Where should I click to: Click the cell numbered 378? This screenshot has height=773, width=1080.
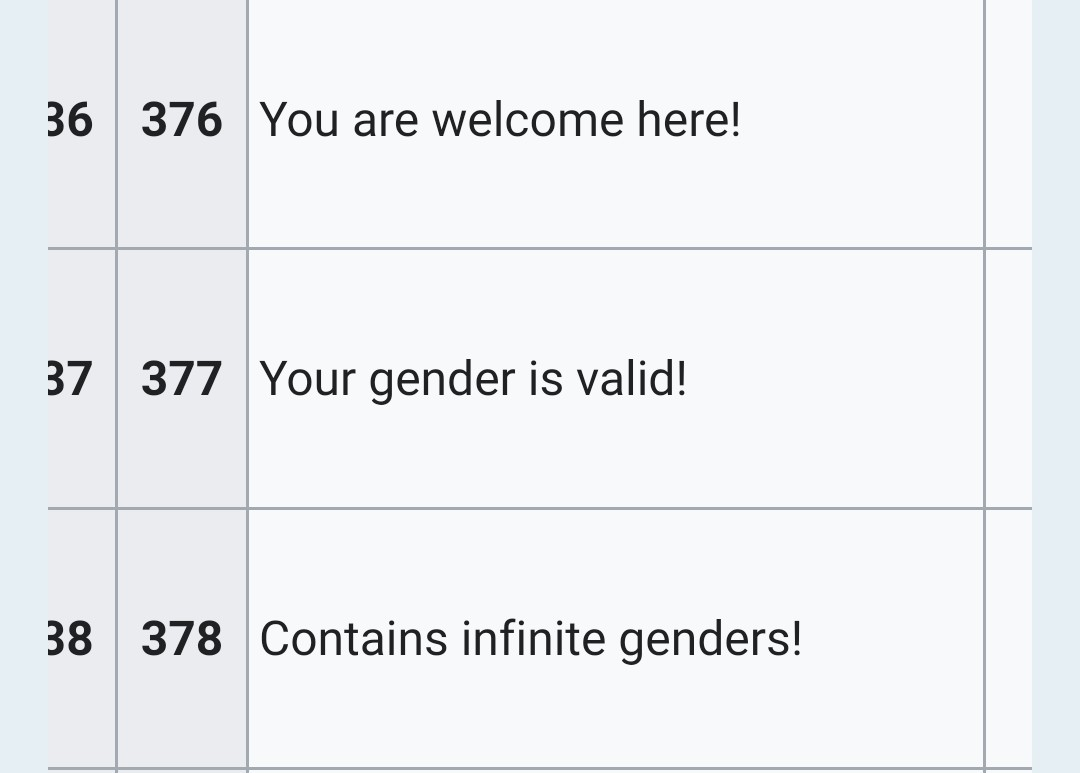[182, 639]
